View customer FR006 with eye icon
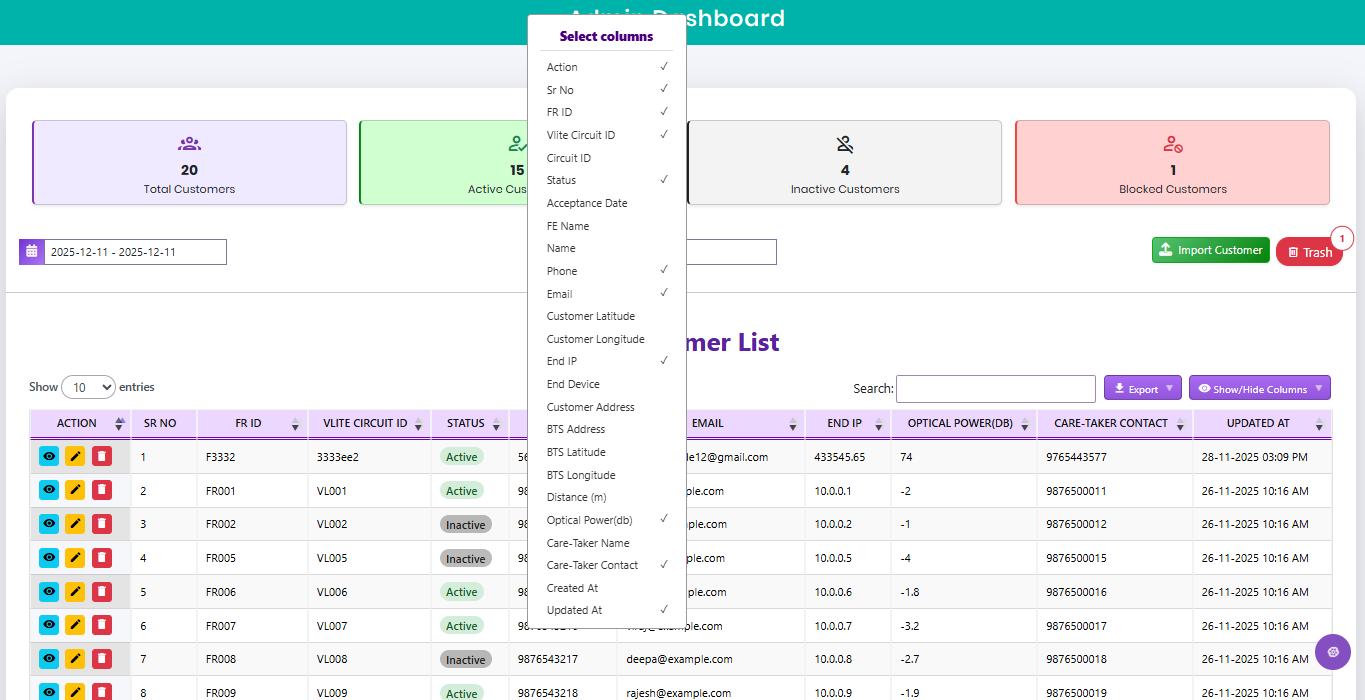 coord(49,591)
